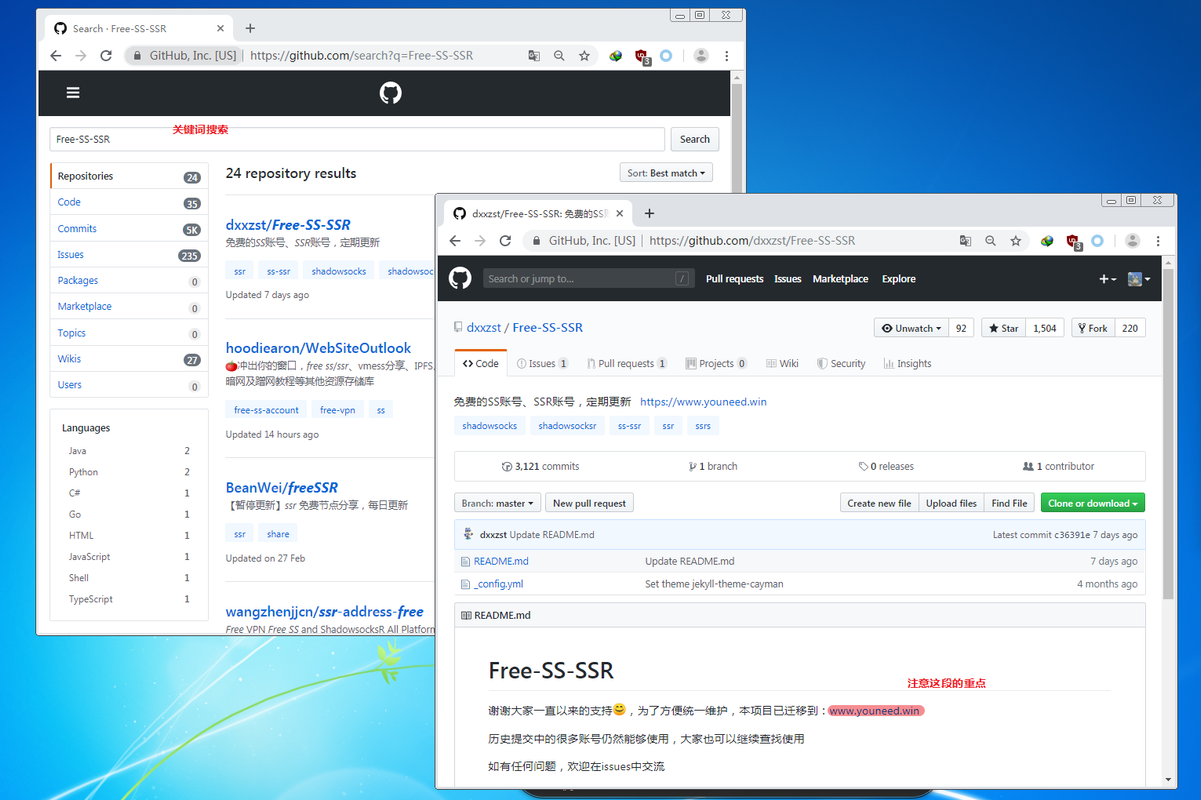The image size is (1201, 800).
Task: Reload the GitHub search page
Action: (x=106, y=56)
